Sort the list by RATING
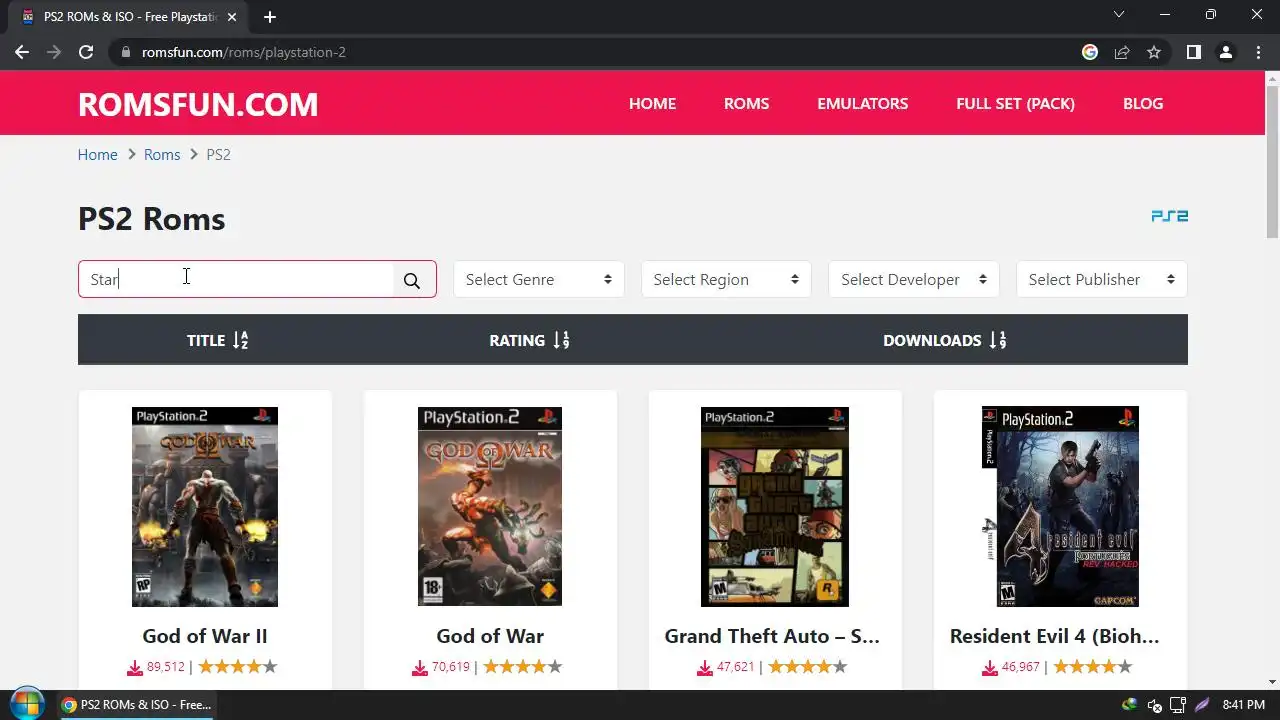The width and height of the screenshot is (1280, 720). (x=529, y=341)
